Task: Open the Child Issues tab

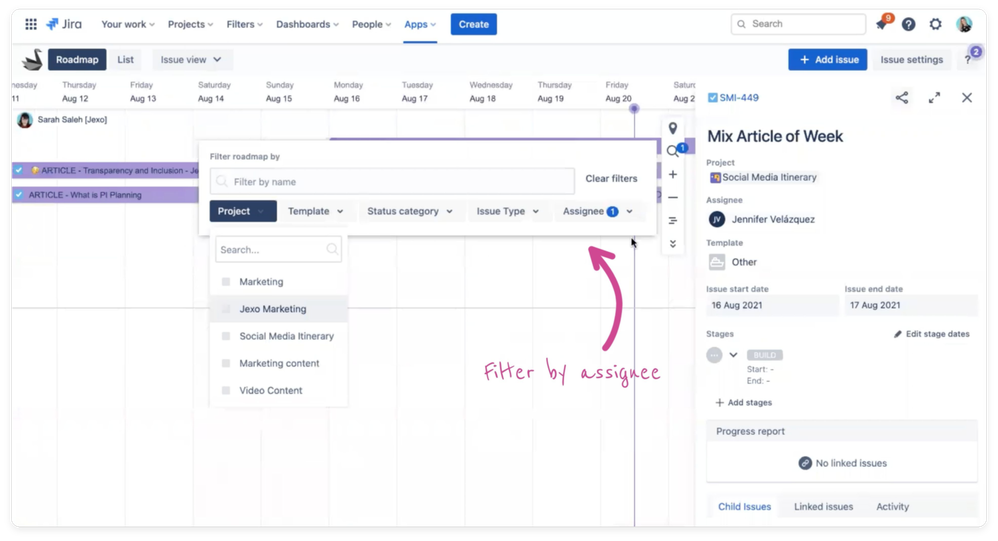Action: click(x=745, y=507)
